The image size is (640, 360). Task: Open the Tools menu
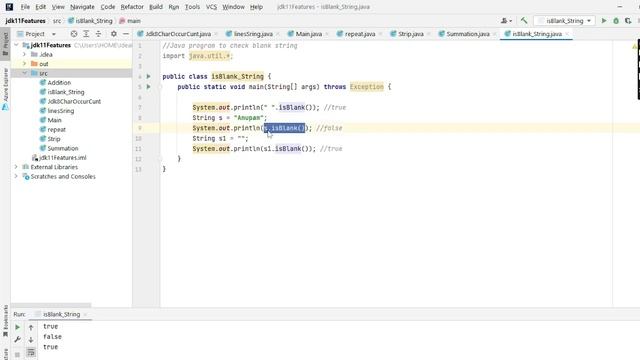pos(192,7)
